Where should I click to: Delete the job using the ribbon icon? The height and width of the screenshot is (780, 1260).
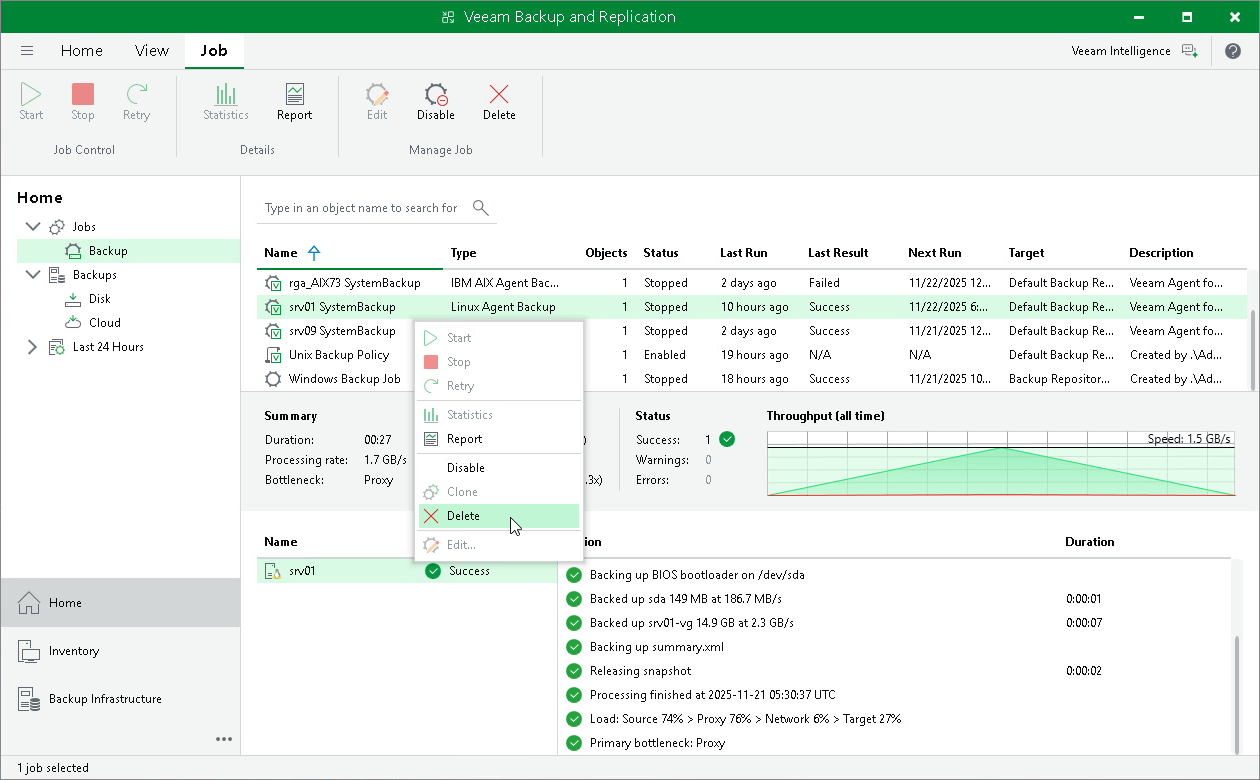pos(499,100)
